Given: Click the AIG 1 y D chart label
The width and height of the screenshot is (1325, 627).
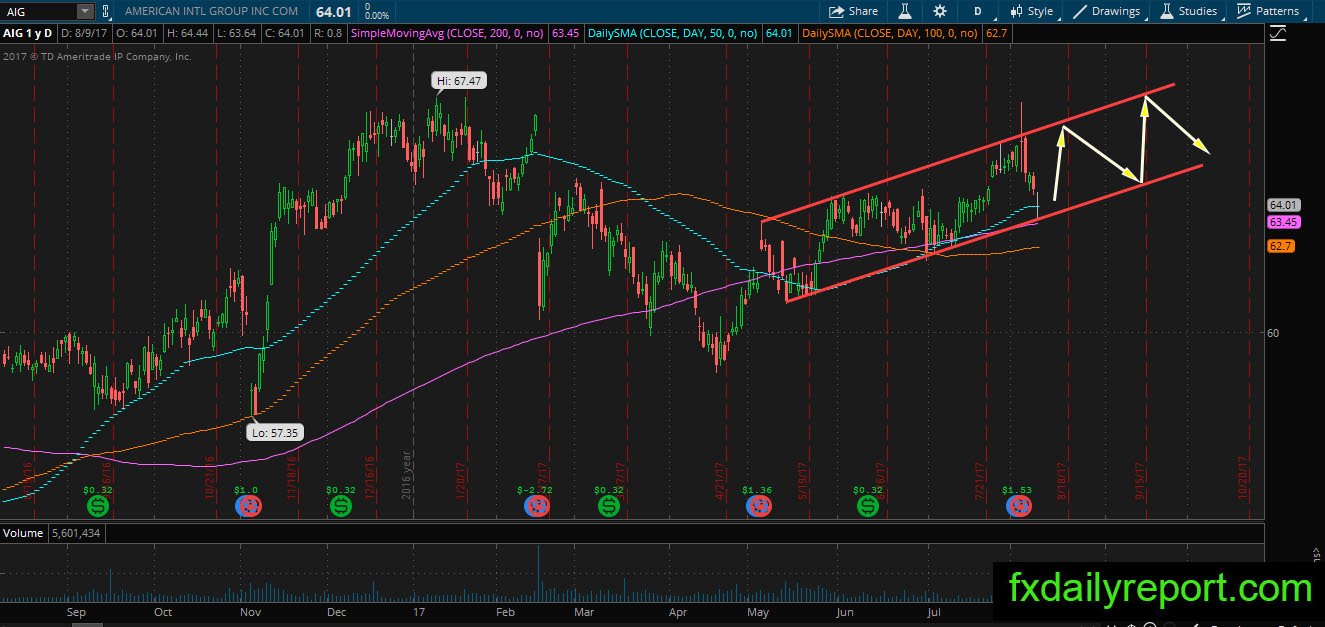Looking at the screenshot, I should click(x=28, y=34).
